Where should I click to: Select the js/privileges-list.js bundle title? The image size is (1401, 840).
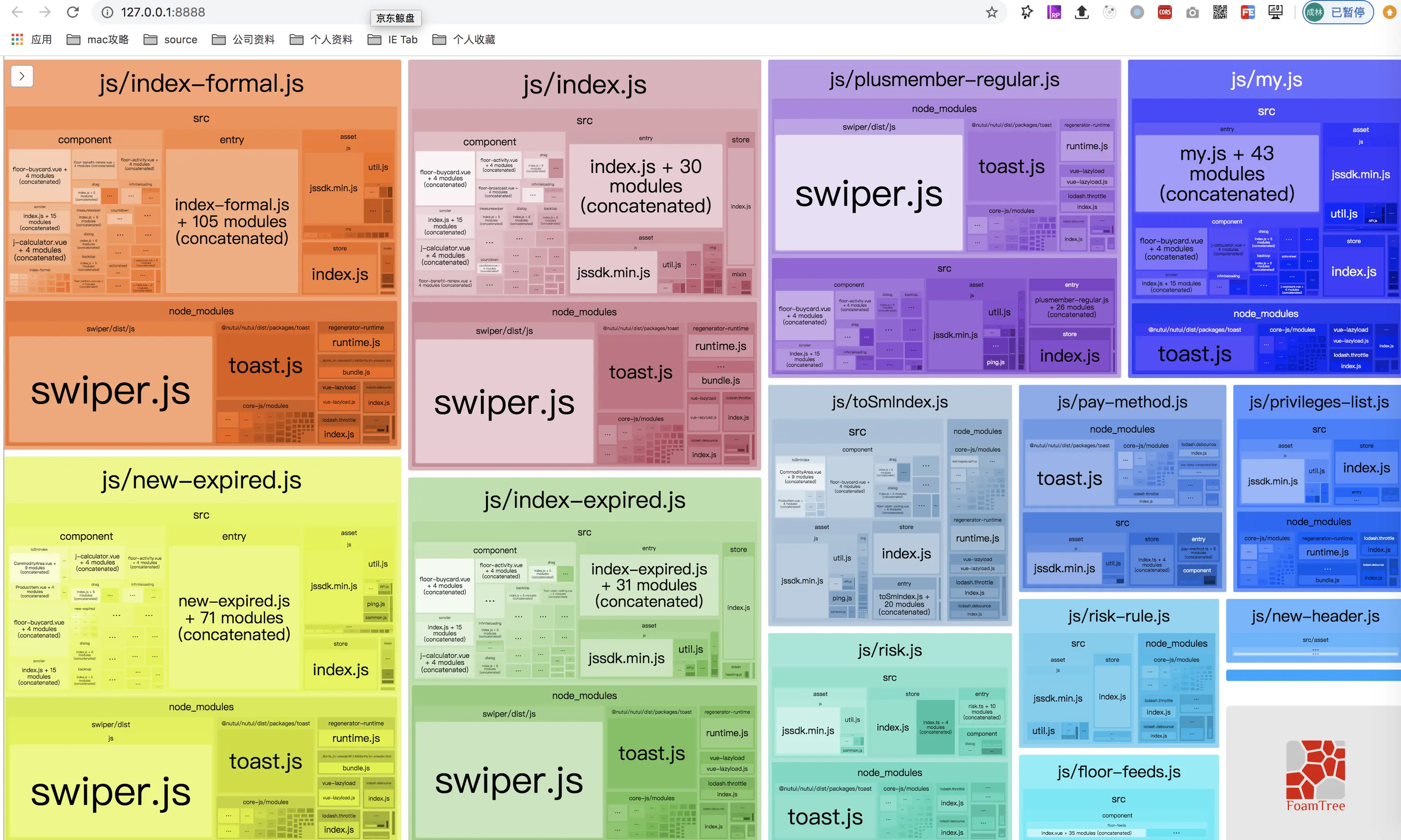(x=1319, y=402)
